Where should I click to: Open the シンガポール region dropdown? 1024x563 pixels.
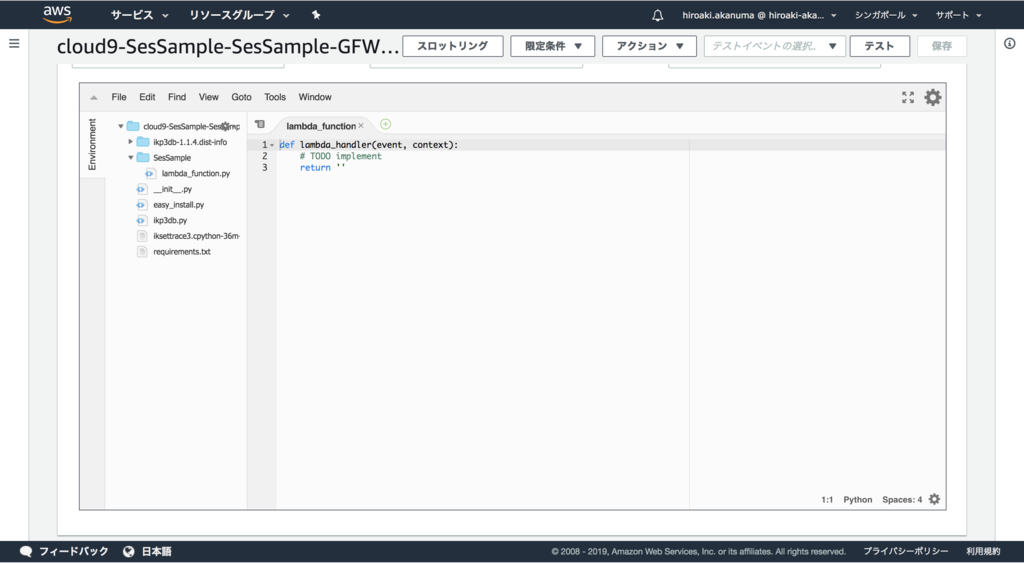coord(886,15)
